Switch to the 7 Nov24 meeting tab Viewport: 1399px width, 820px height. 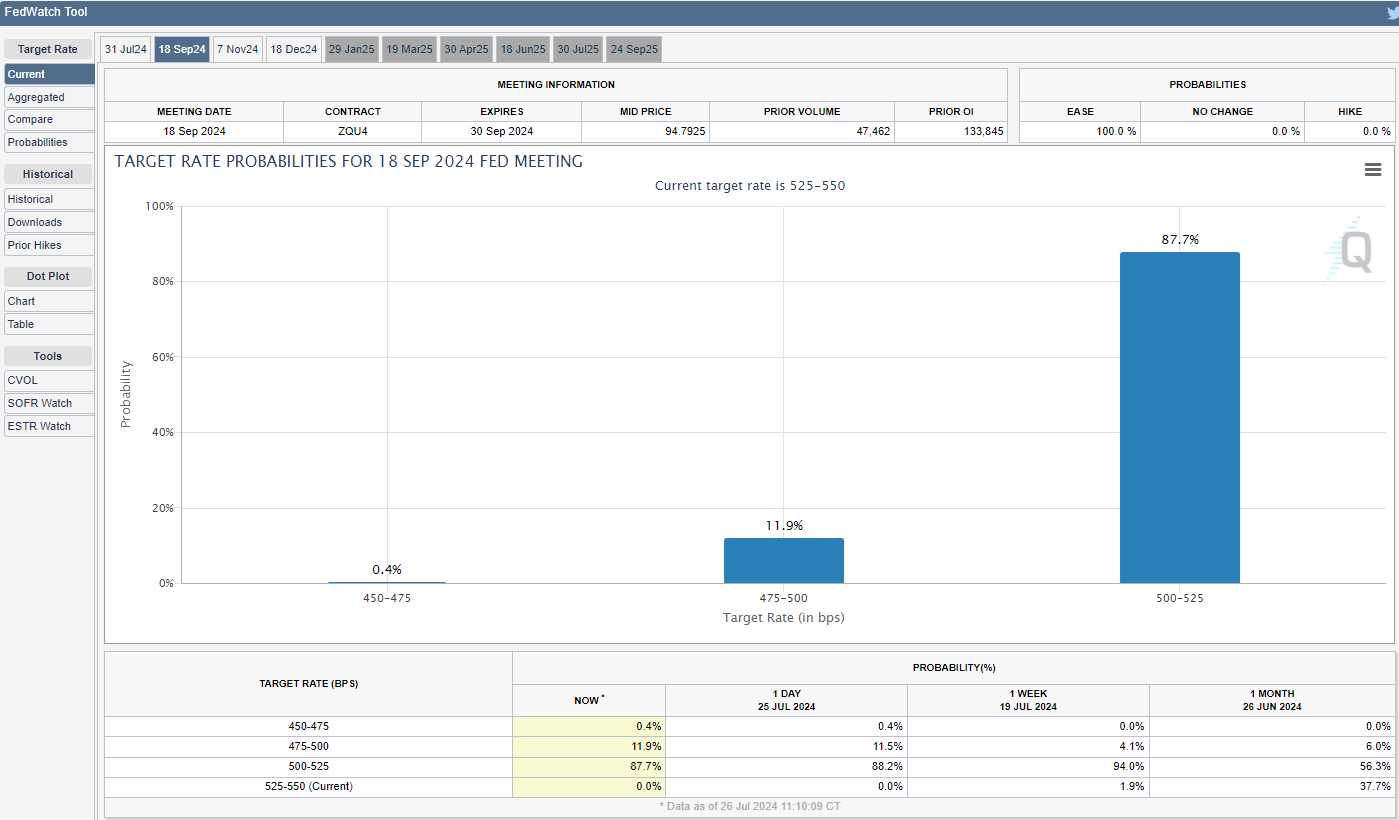[x=237, y=49]
